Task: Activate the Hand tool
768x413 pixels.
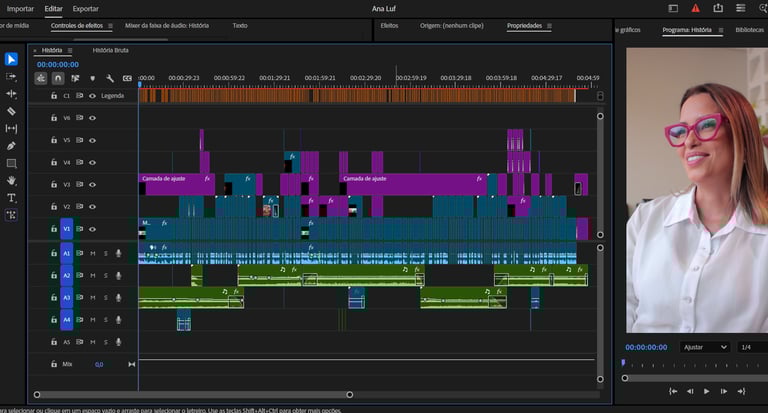Action: click(x=12, y=181)
